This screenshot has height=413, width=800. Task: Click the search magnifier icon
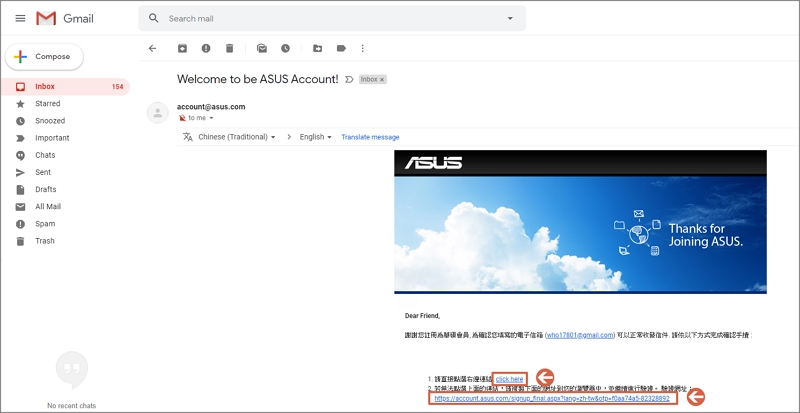(154, 18)
